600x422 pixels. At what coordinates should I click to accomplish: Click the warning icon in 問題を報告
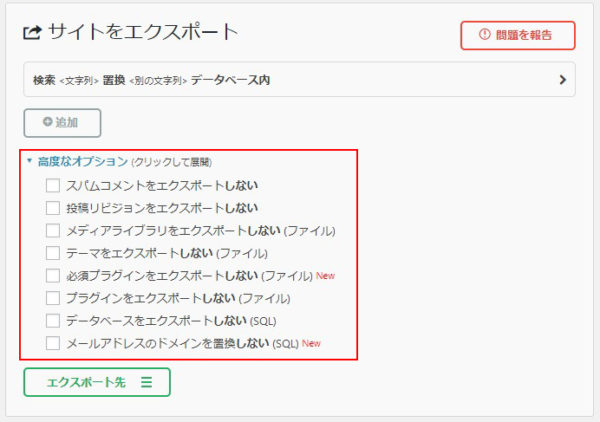point(484,34)
